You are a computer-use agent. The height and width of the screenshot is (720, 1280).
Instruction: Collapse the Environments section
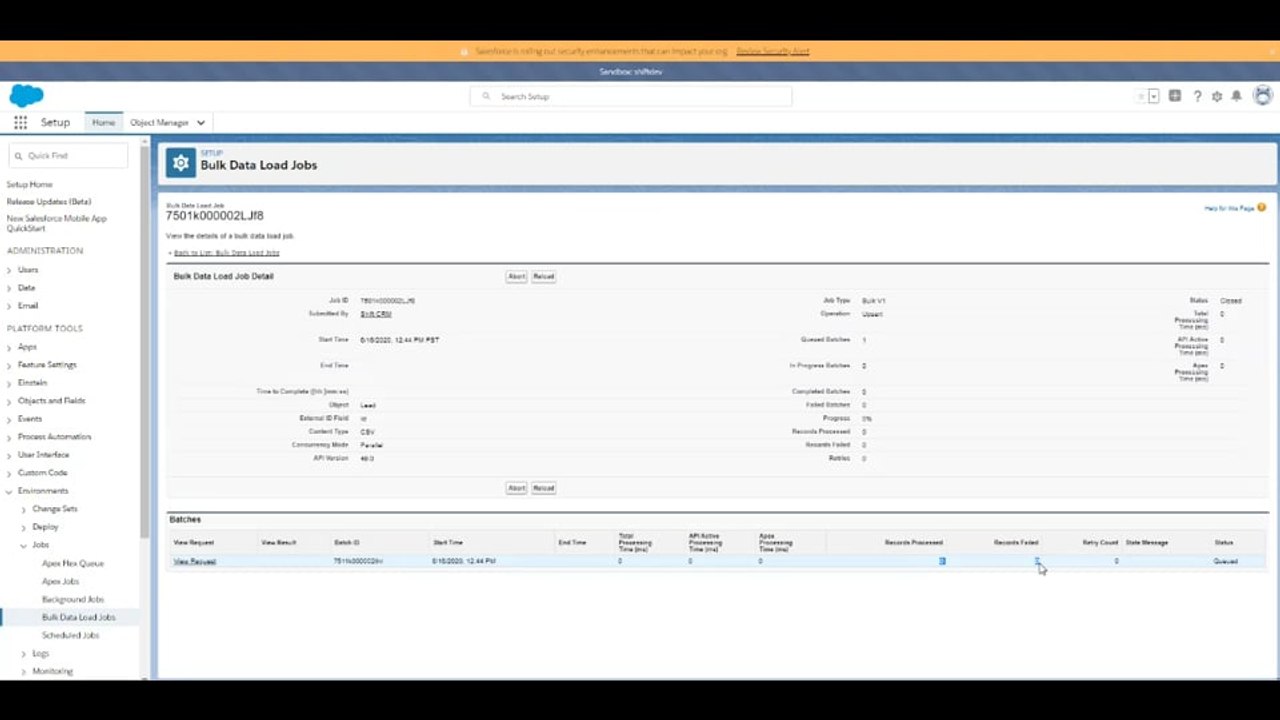tap(9, 491)
